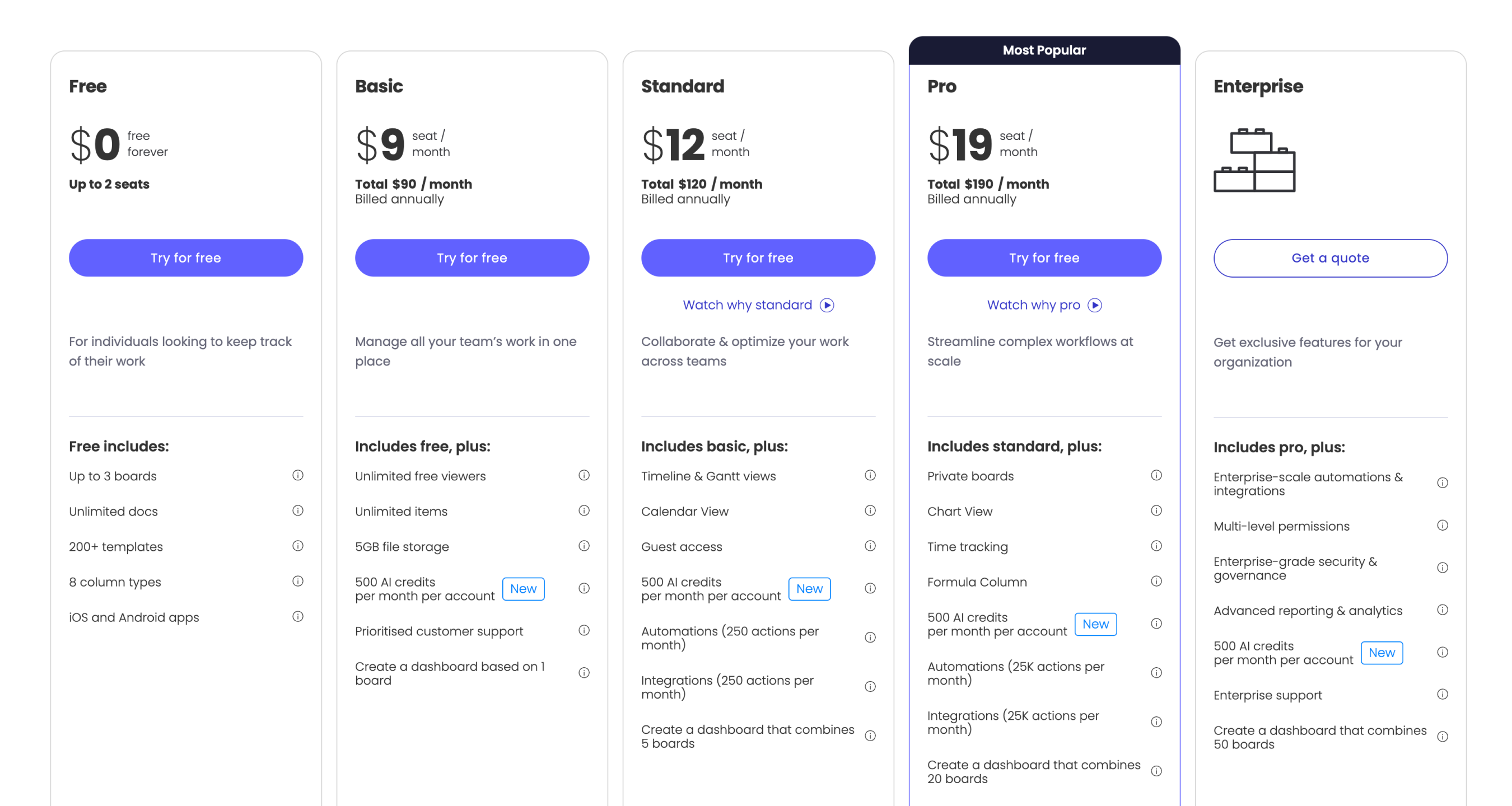Open the info tooltip for Up to 3 boards
The height and width of the screenshot is (806, 1512).
(298, 476)
